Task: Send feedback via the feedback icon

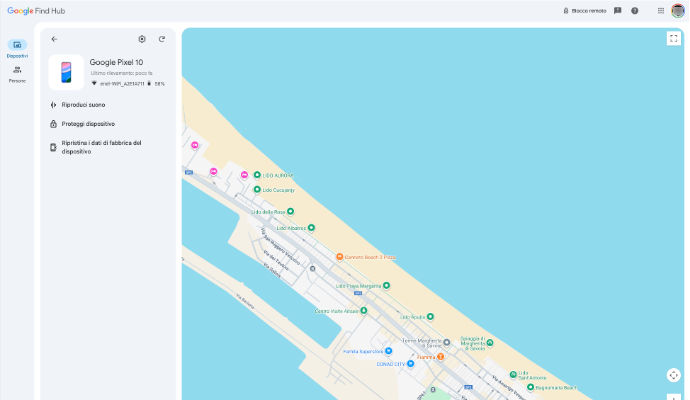Action: tap(617, 11)
